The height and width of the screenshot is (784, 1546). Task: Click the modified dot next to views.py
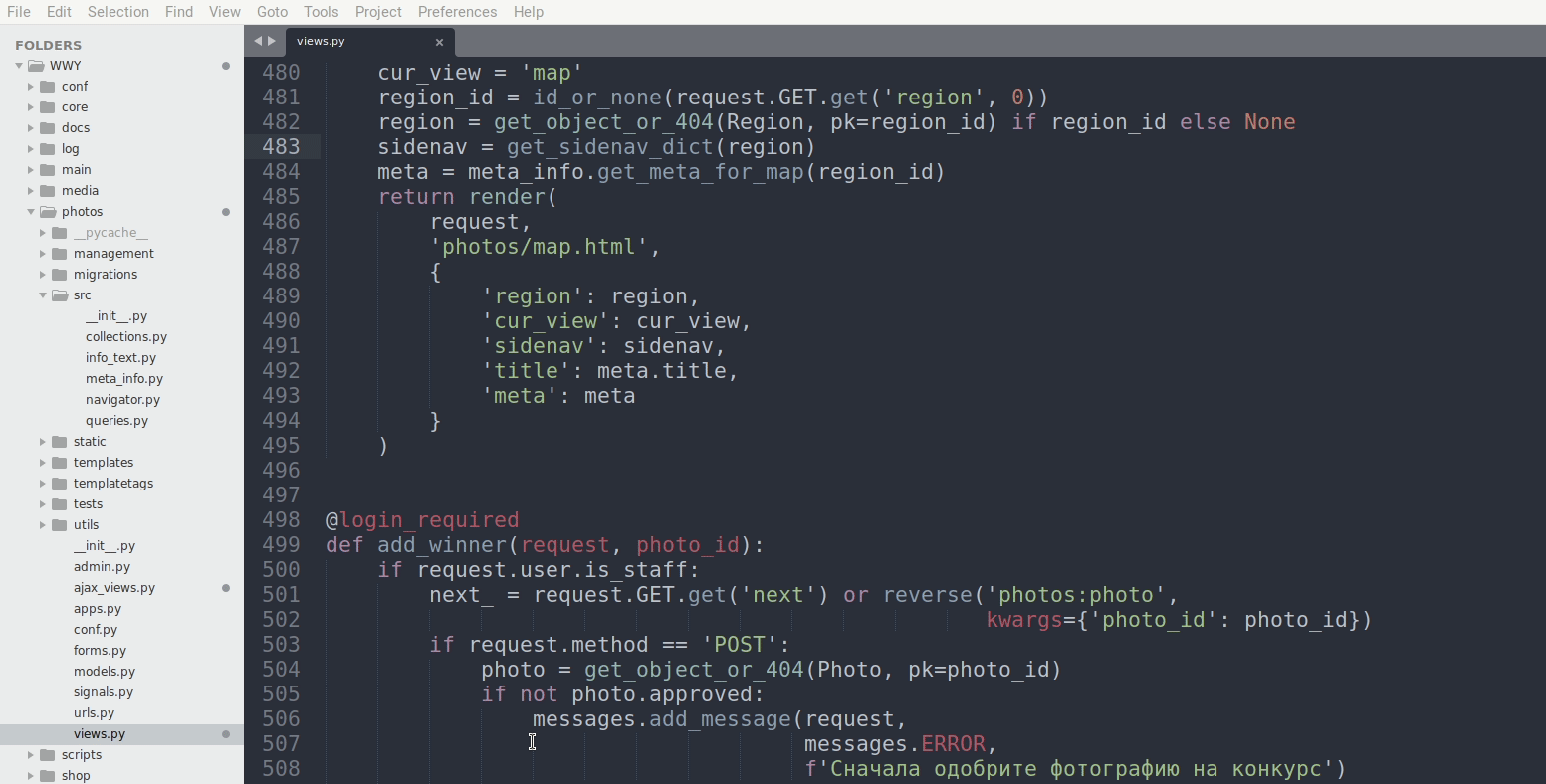click(x=227, y=734)
